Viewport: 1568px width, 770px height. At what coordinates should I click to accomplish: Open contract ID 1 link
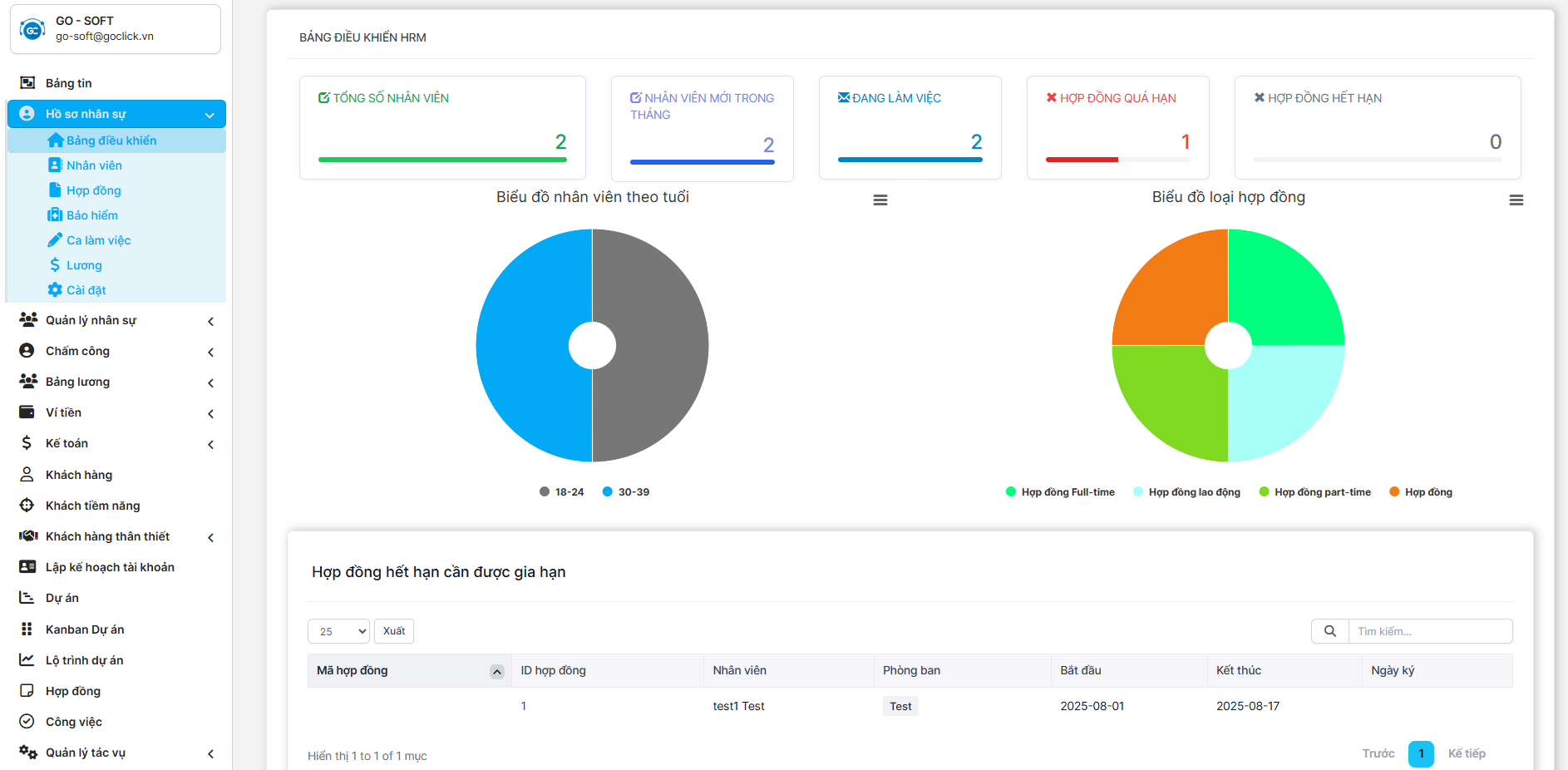tap(524, 706)
